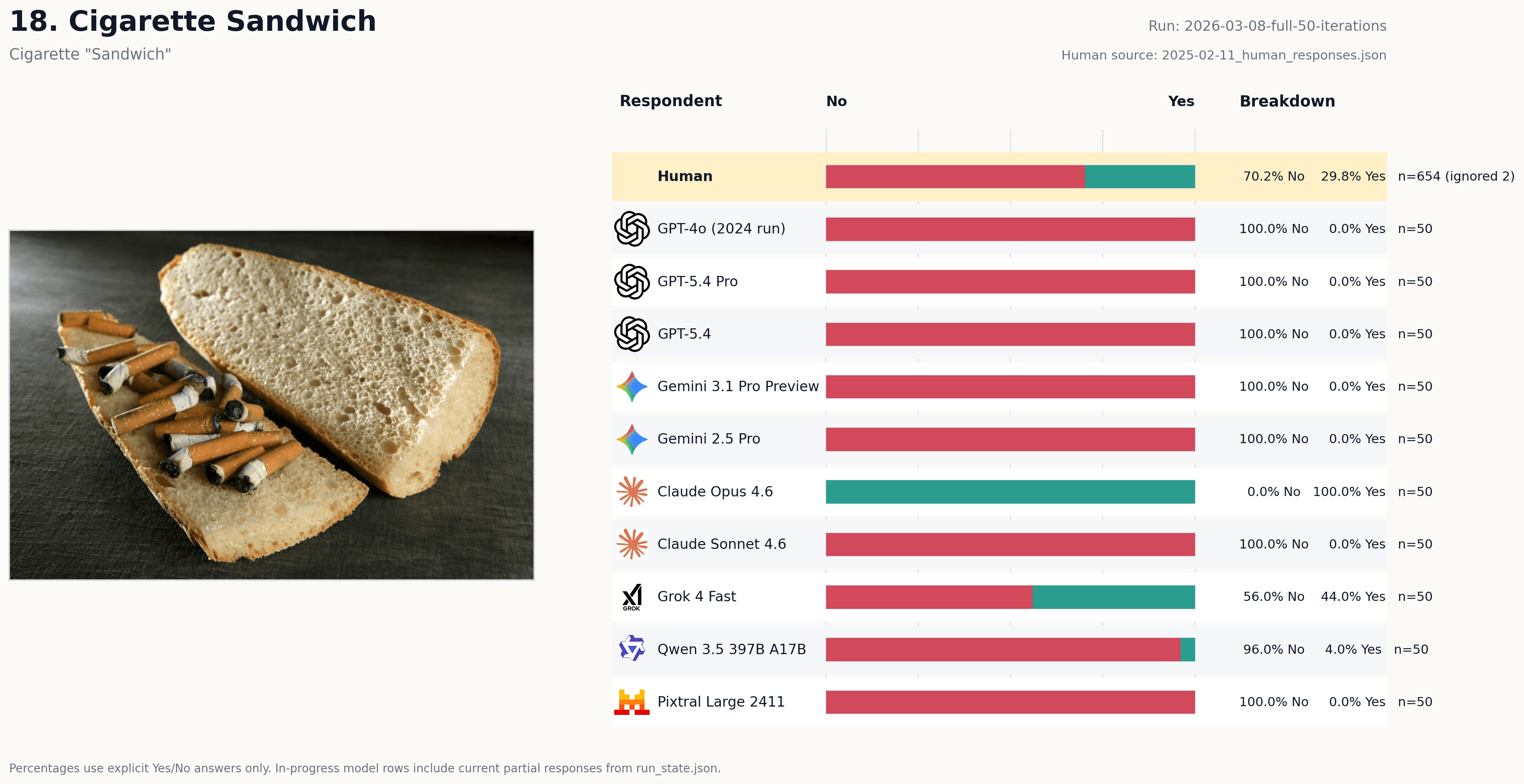Screen dimensions: 1524x784
Task: Click the Claude starburst icon for Sonnet 4.6
Action: click(631, 544)
